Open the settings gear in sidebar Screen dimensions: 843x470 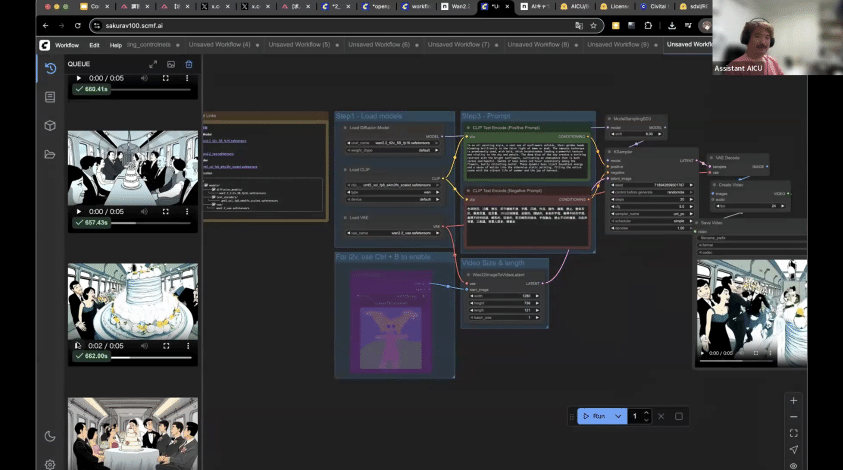pyautogui.click(x=50, y=464)
